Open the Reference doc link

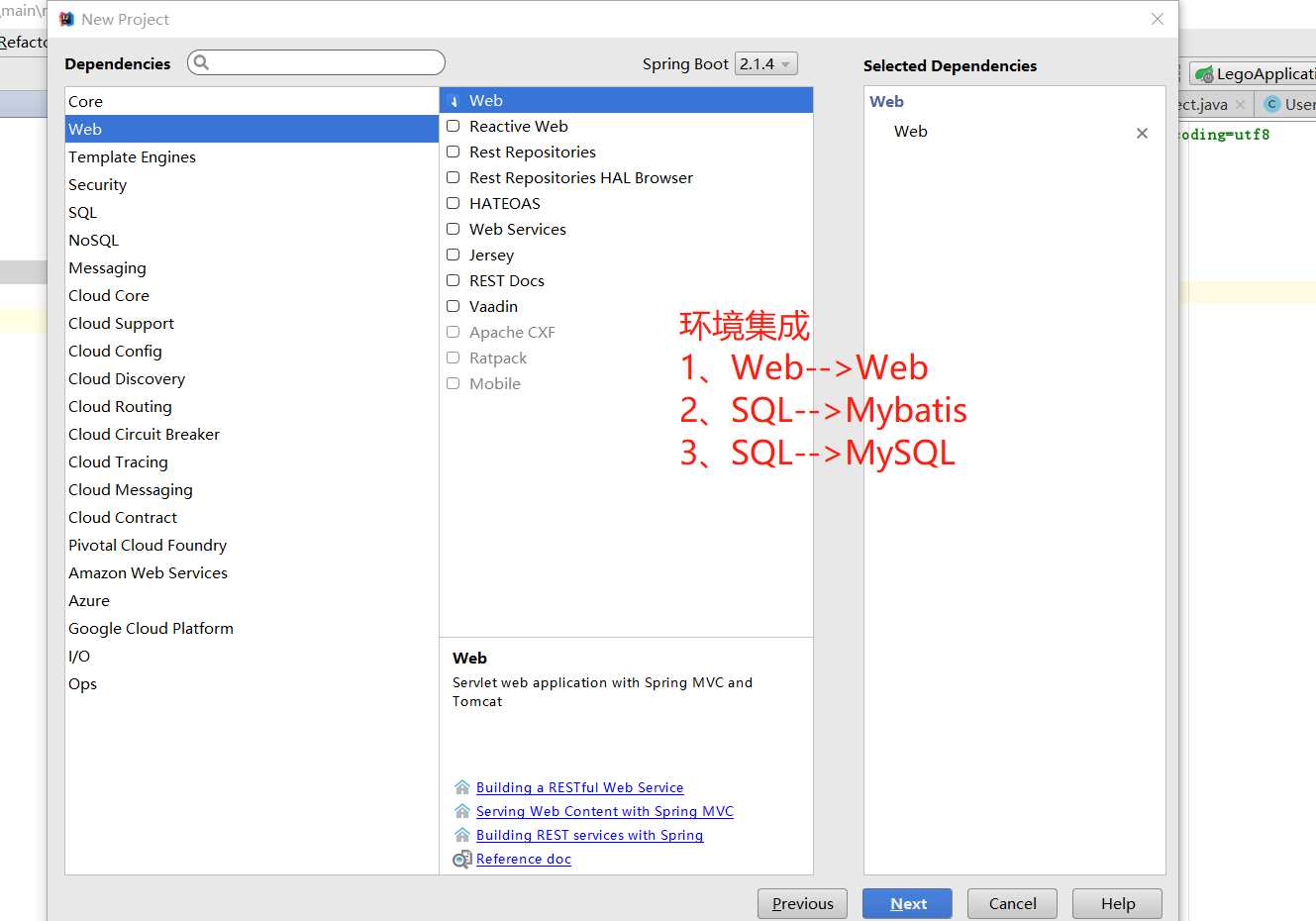tap(524, 859)
